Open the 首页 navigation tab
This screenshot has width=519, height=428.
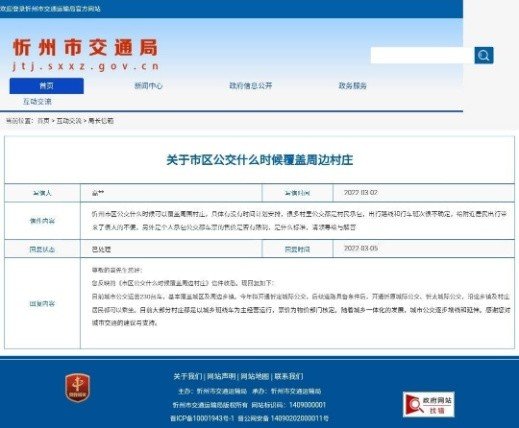46,86
